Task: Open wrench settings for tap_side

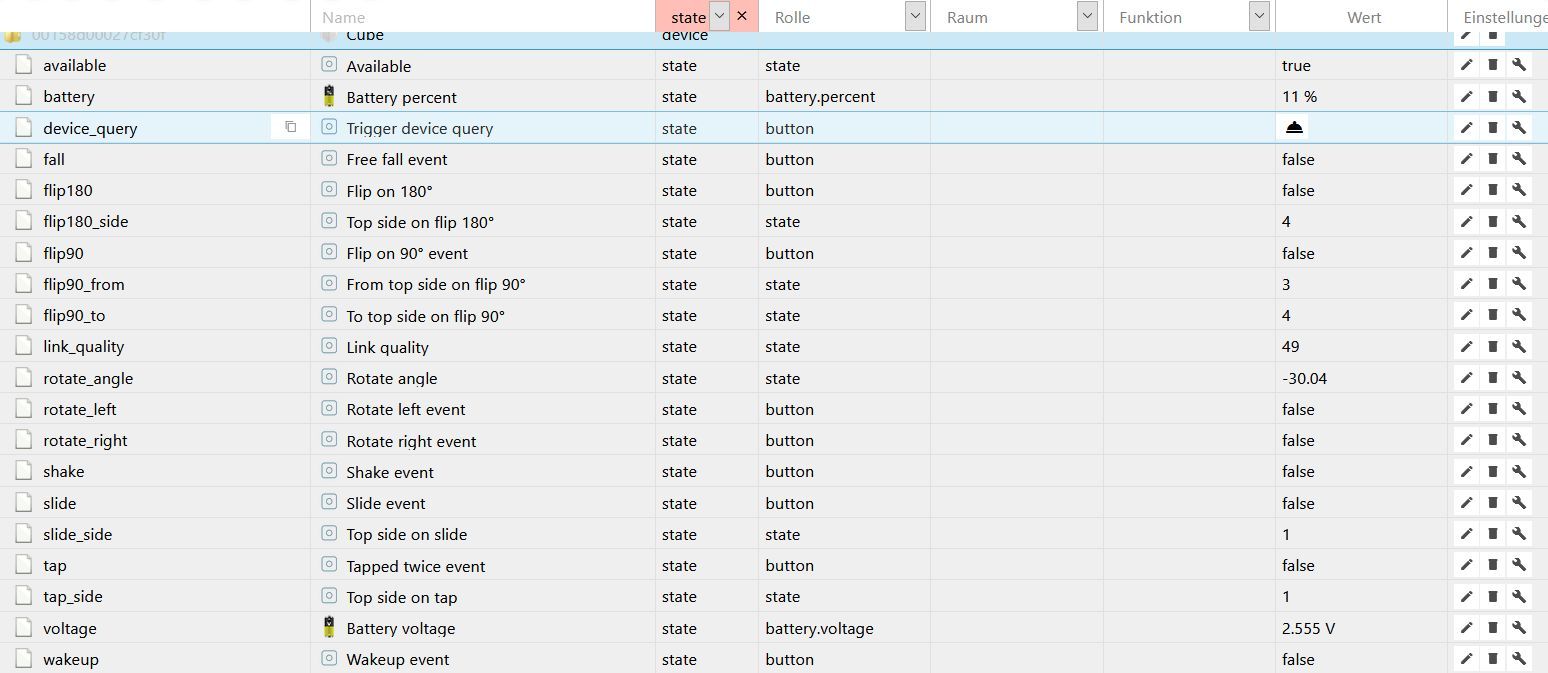Action: coord(1518,596)
